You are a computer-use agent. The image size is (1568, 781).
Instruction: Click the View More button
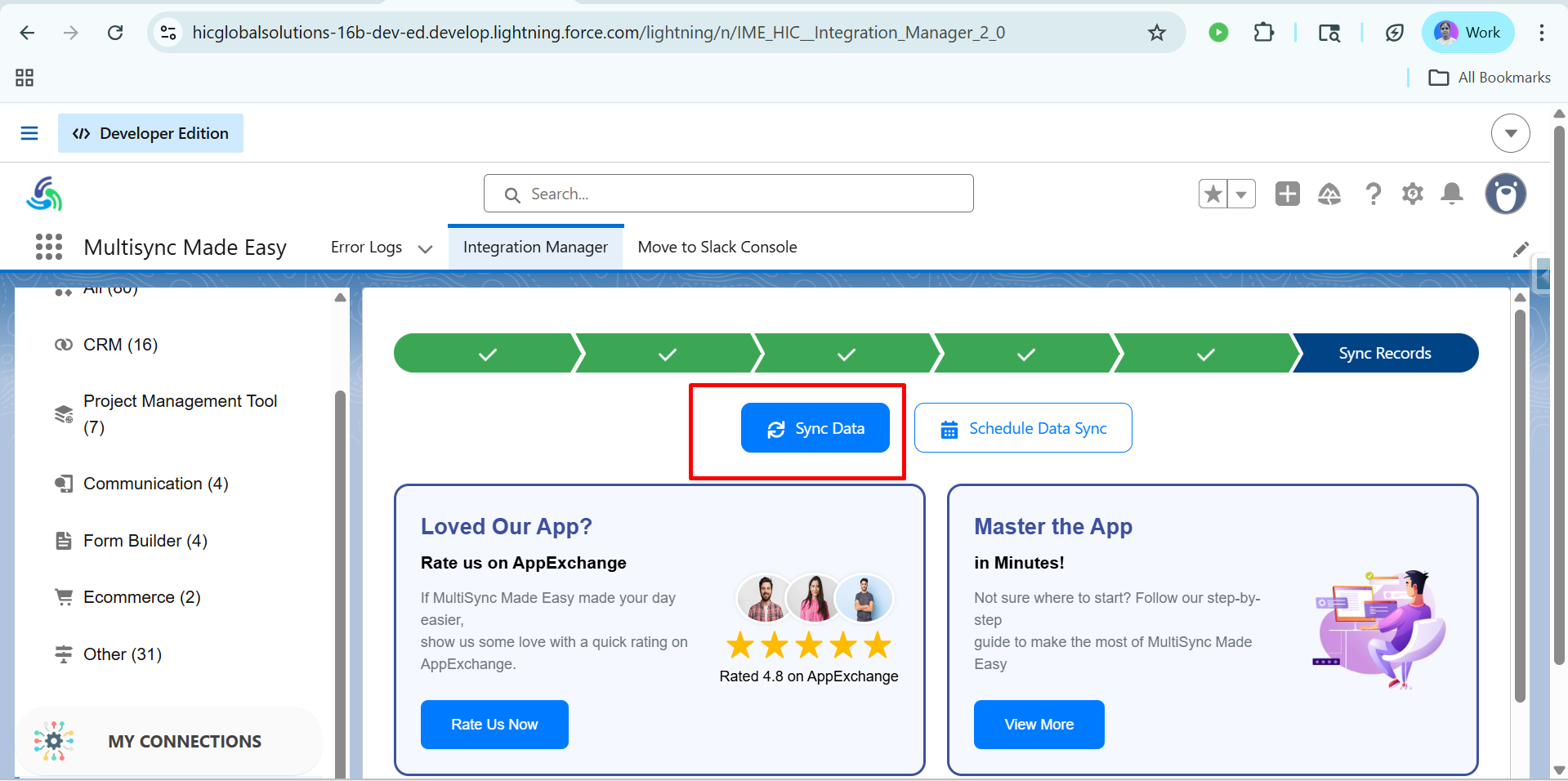pyautogui.click(x=1039, y=725)
